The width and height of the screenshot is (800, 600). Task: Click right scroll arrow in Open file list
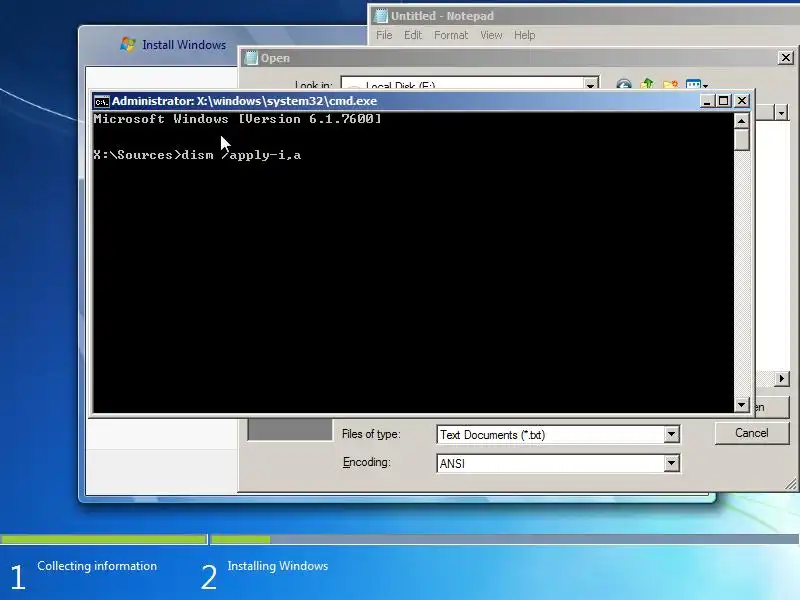[x=782, y=379]
